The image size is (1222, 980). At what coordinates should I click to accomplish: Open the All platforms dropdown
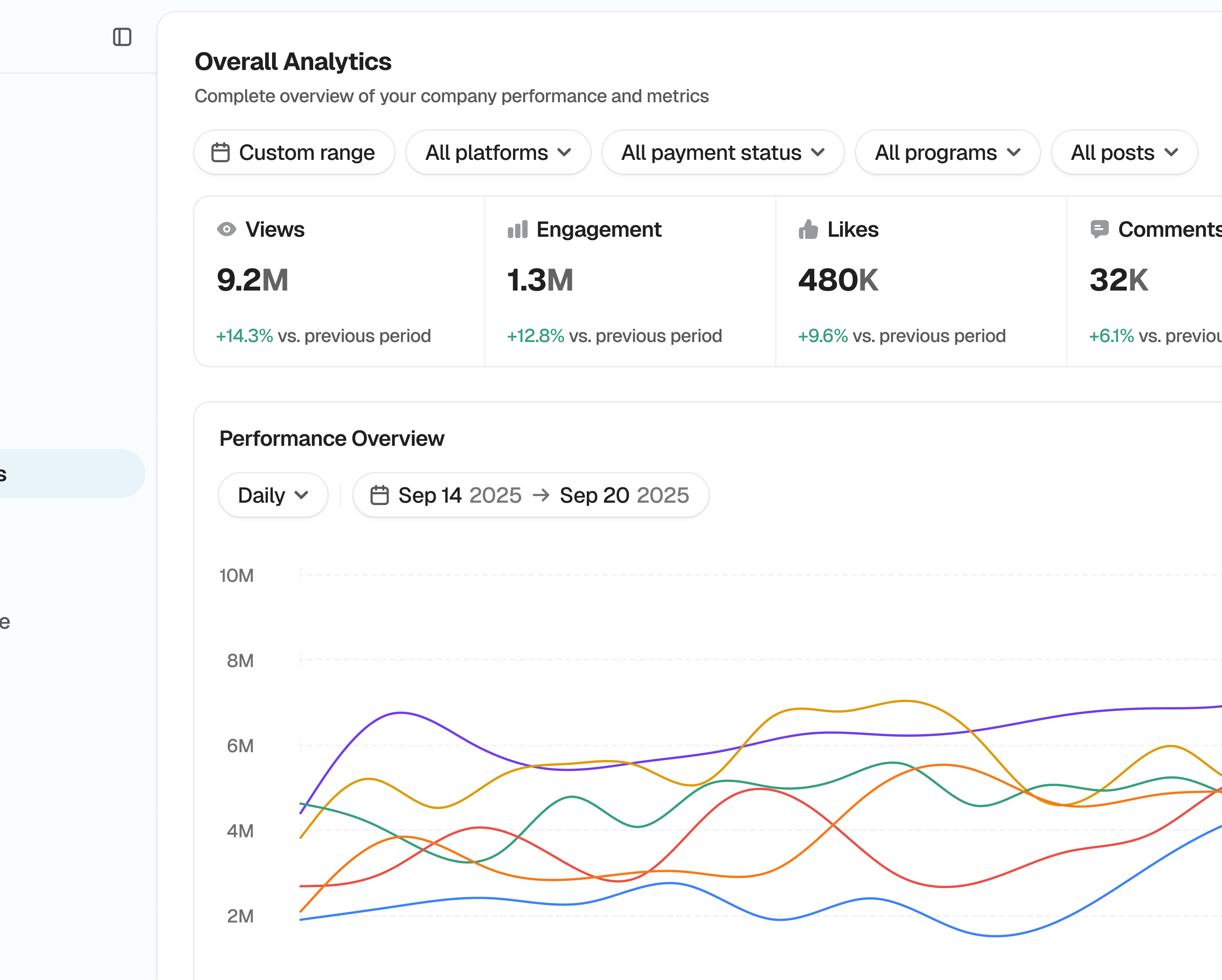(x=498, y=153)
